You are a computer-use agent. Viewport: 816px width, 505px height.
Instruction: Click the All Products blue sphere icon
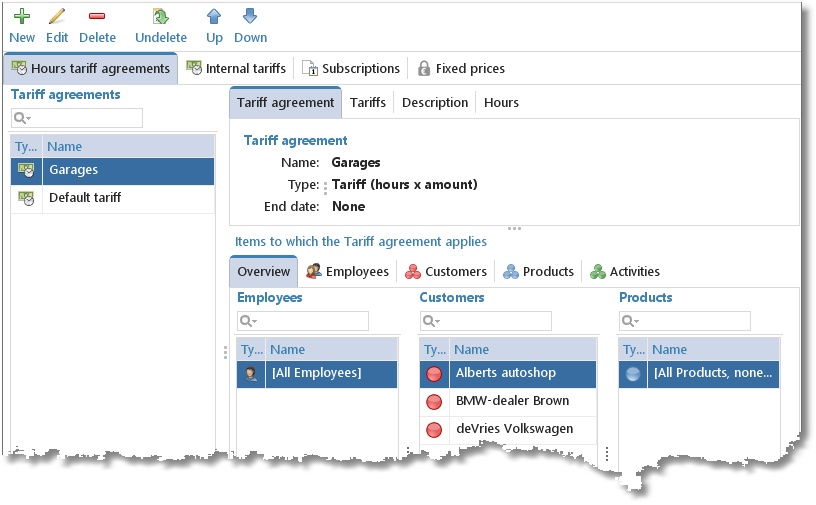click(633, 374)
